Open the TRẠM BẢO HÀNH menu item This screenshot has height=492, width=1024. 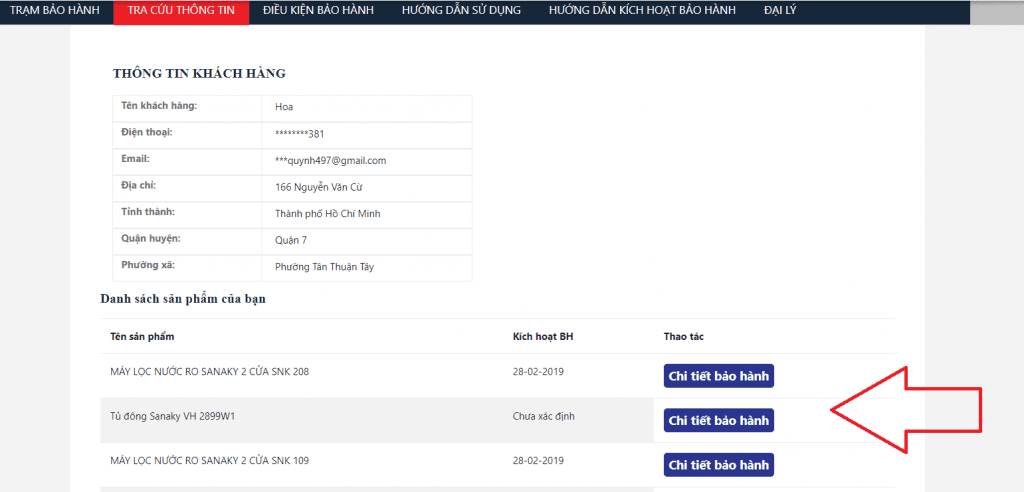pyautogui.click(x=55, y=11)
